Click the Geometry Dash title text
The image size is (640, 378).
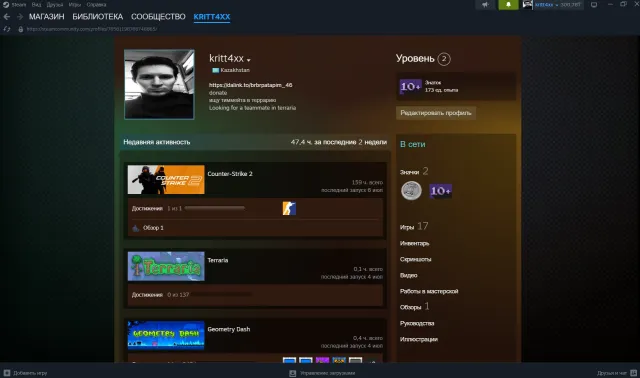pyautogui.click(x=229, y=329)
